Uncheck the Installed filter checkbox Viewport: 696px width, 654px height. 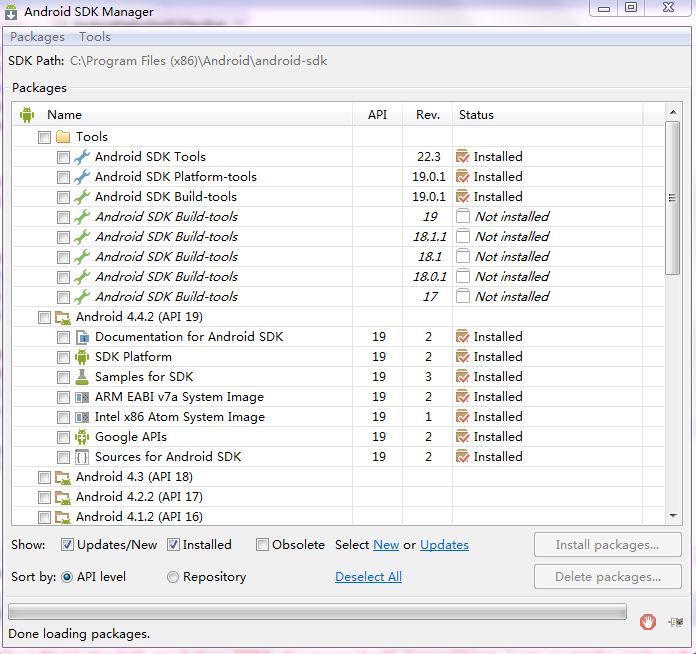coord(173,545)
